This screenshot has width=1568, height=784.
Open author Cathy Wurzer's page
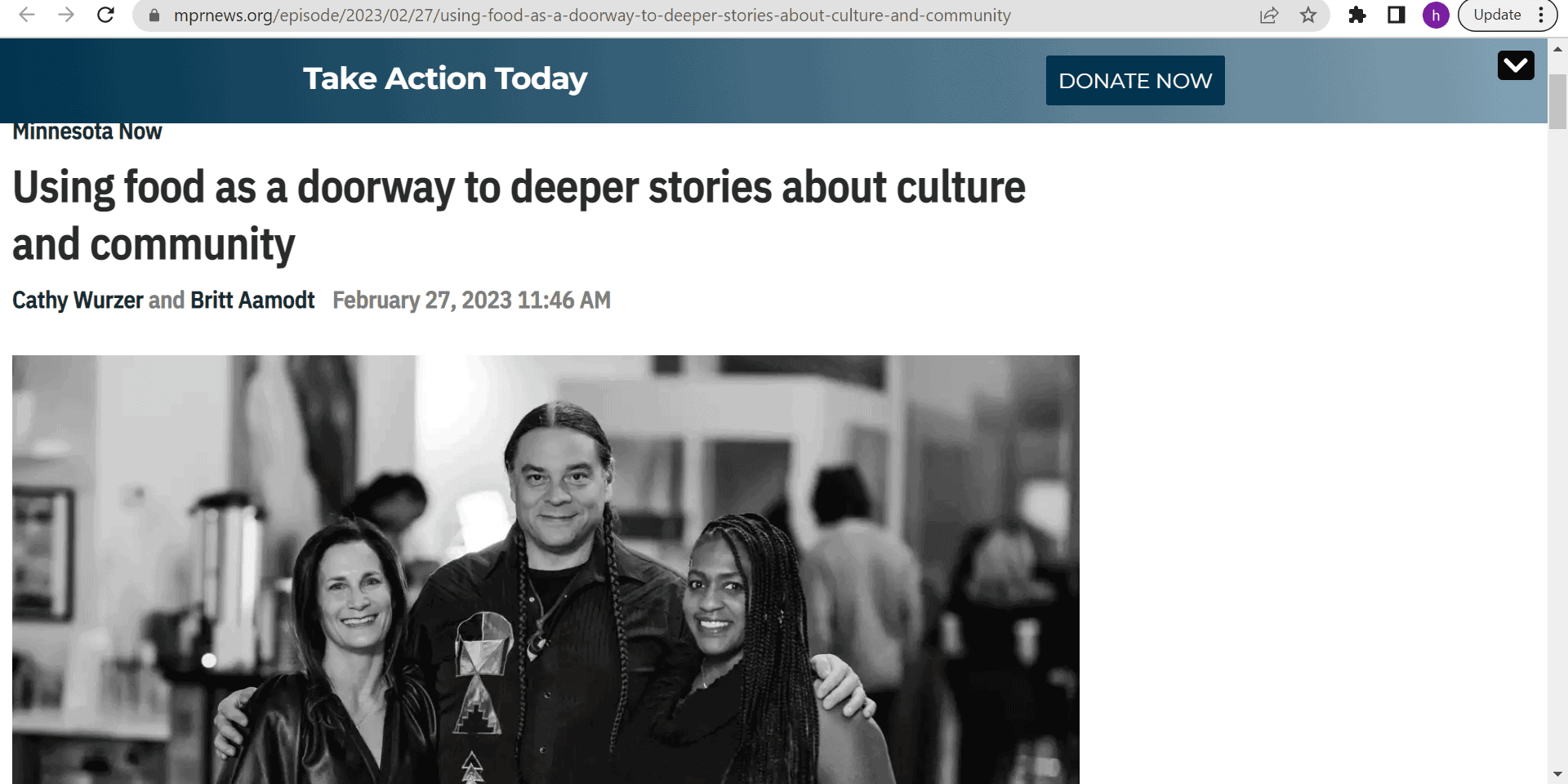pyautogui.click(x=78, y=301)
